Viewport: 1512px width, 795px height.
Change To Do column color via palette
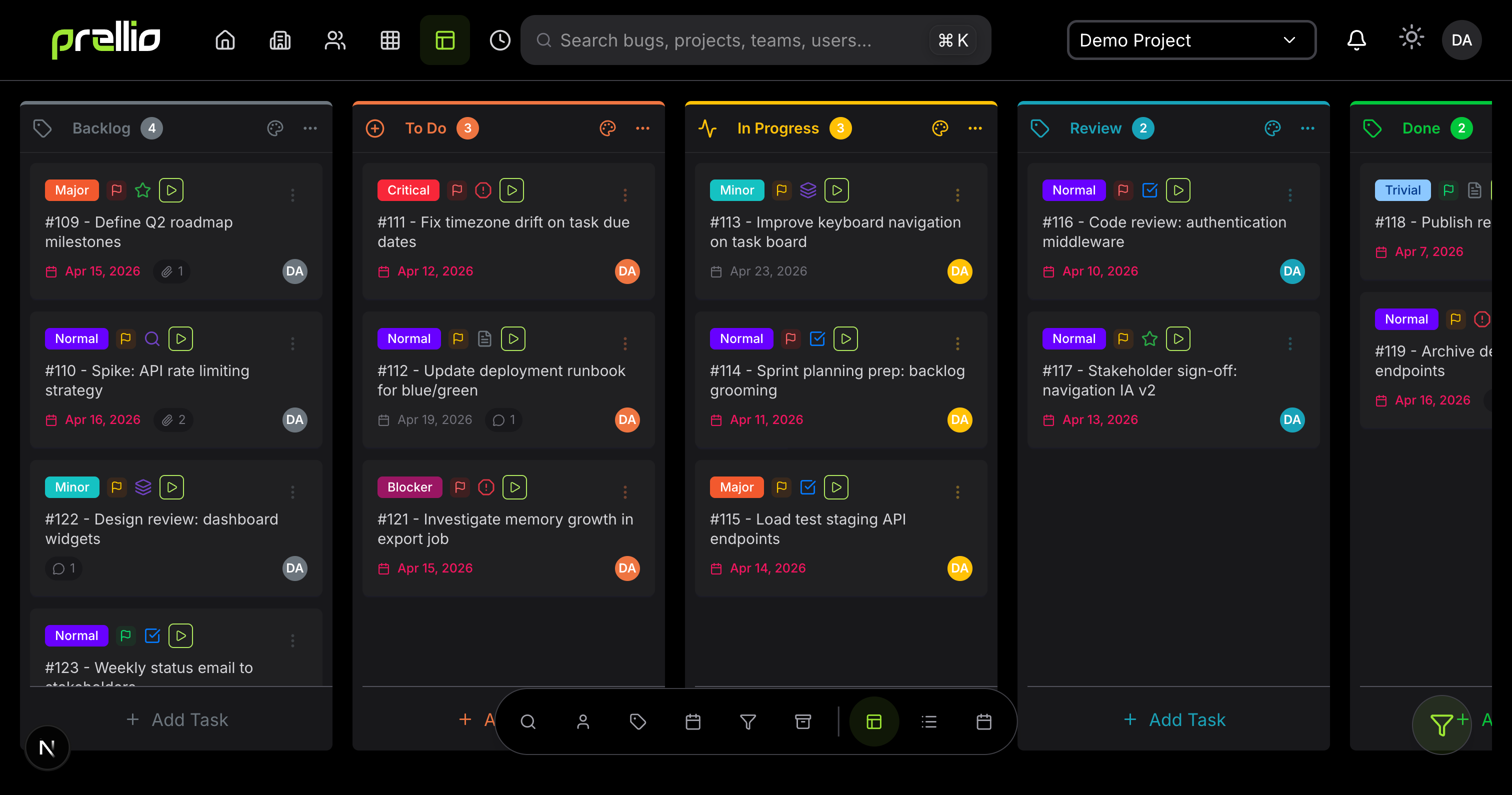tap(607, 128)
